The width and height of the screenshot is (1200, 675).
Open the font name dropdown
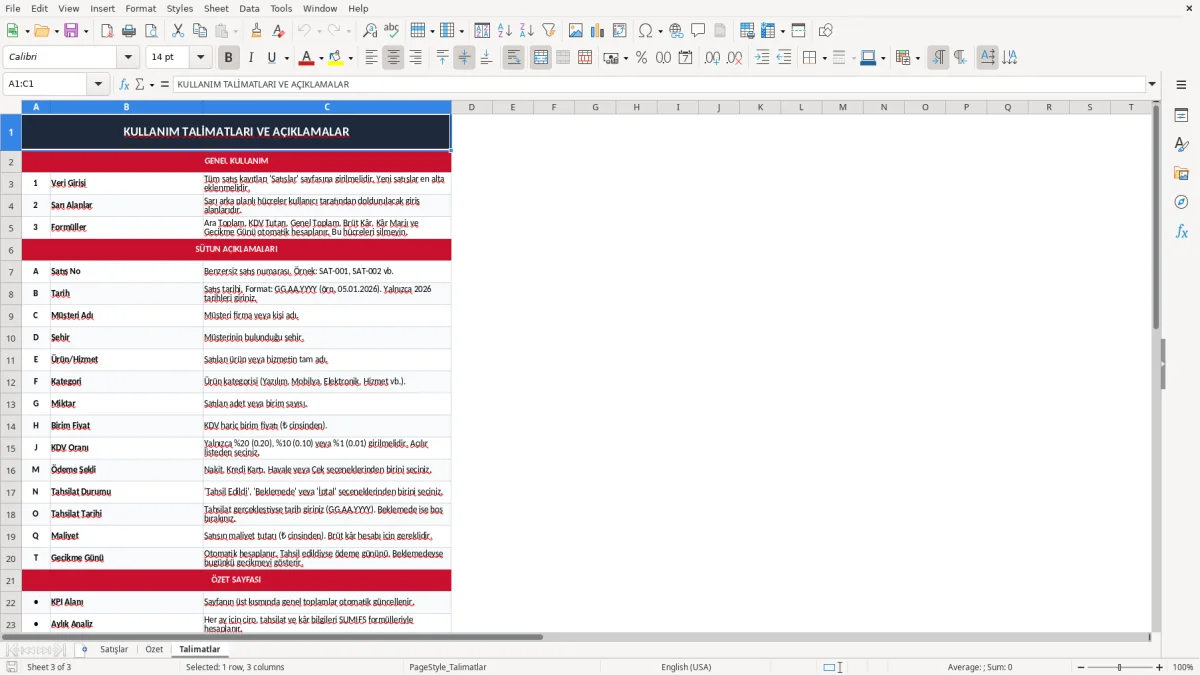click(127, 58)
